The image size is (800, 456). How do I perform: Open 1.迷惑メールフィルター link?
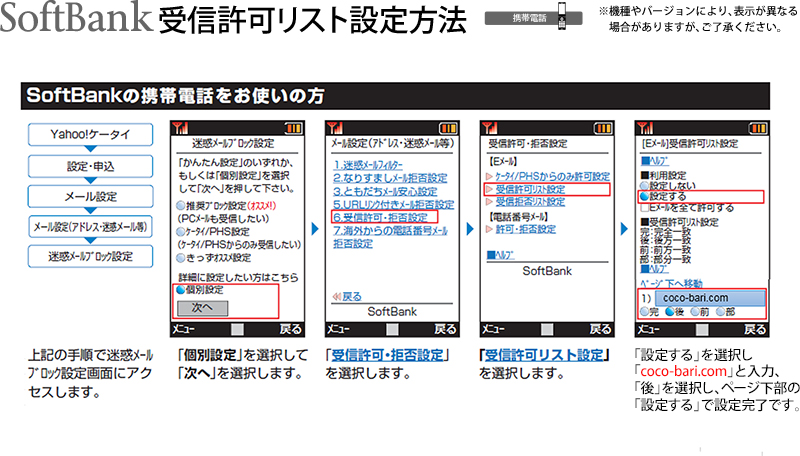click(368, 165)
